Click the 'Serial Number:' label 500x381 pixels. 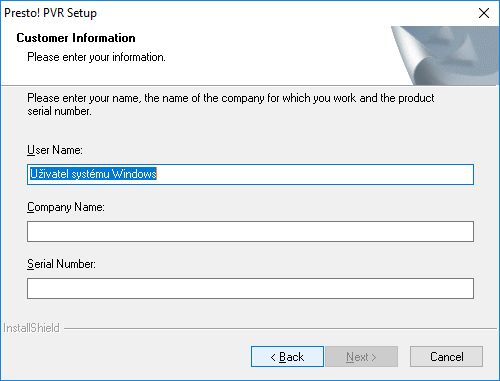coord(61,264)
